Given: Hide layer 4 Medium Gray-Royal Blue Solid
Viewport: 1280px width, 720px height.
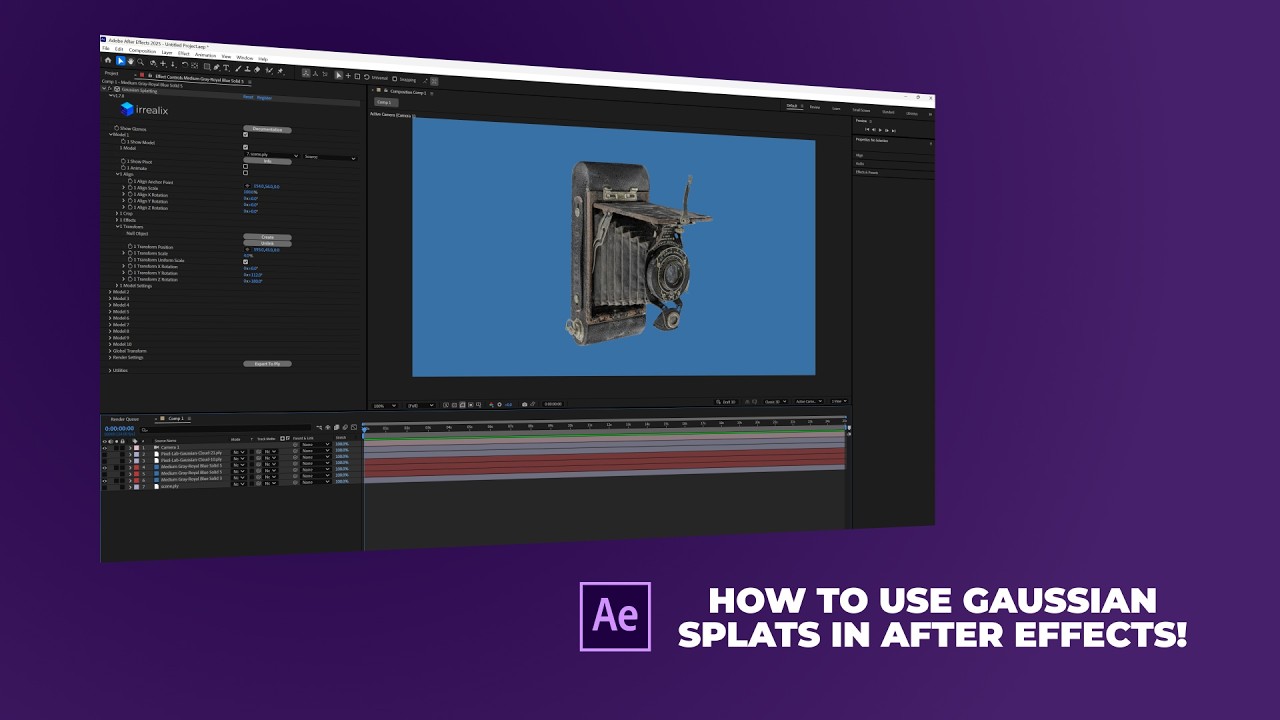Looking at the screenshot, I should pos(104,466).
